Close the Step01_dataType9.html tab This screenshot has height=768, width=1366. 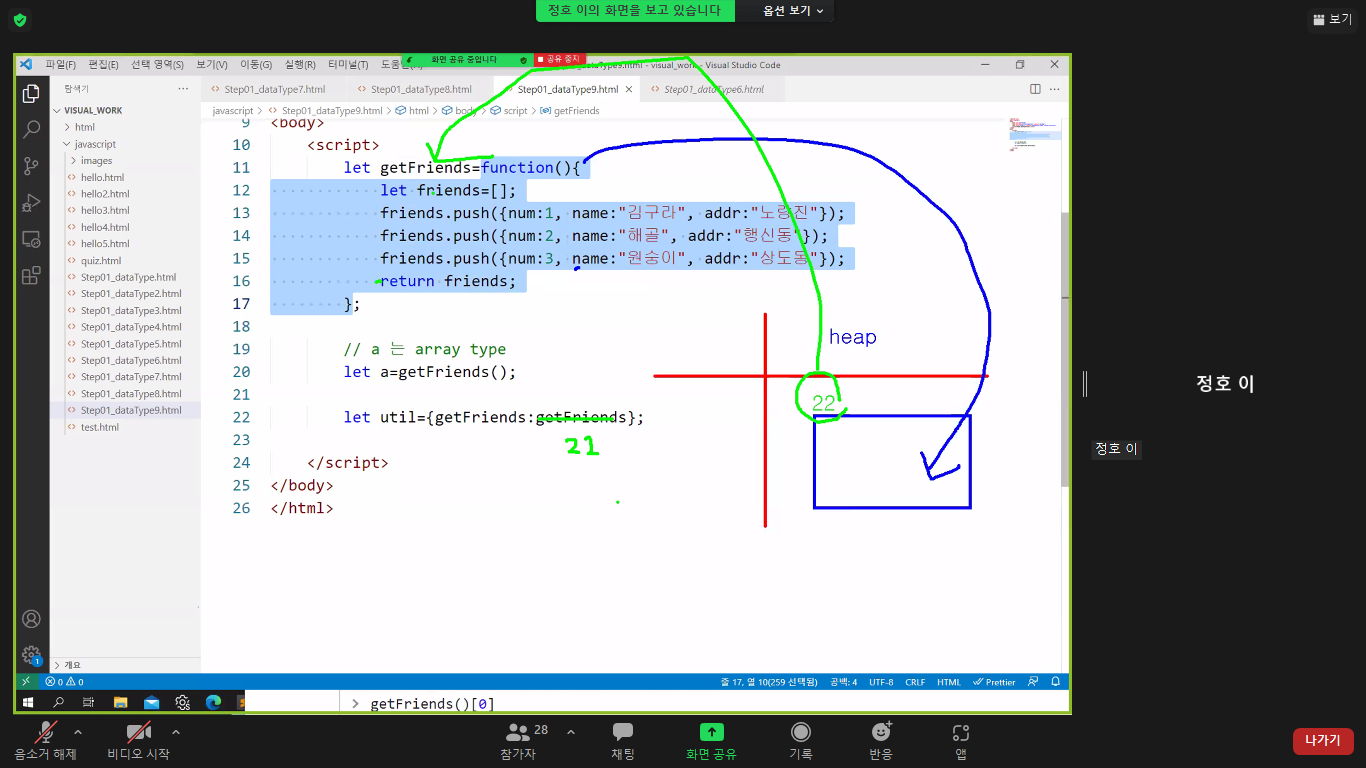coord(629,89)
